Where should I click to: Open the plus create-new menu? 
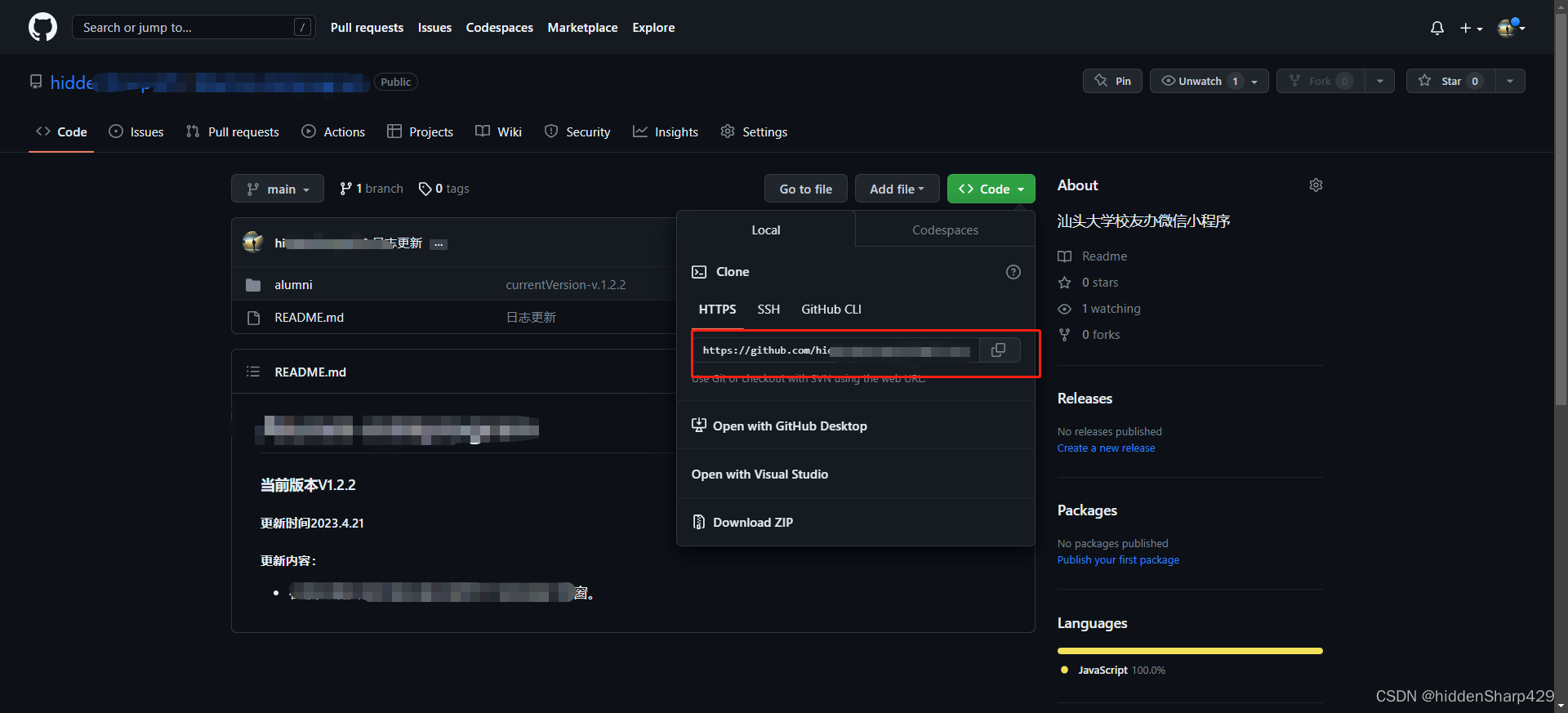pos(1471,28)
